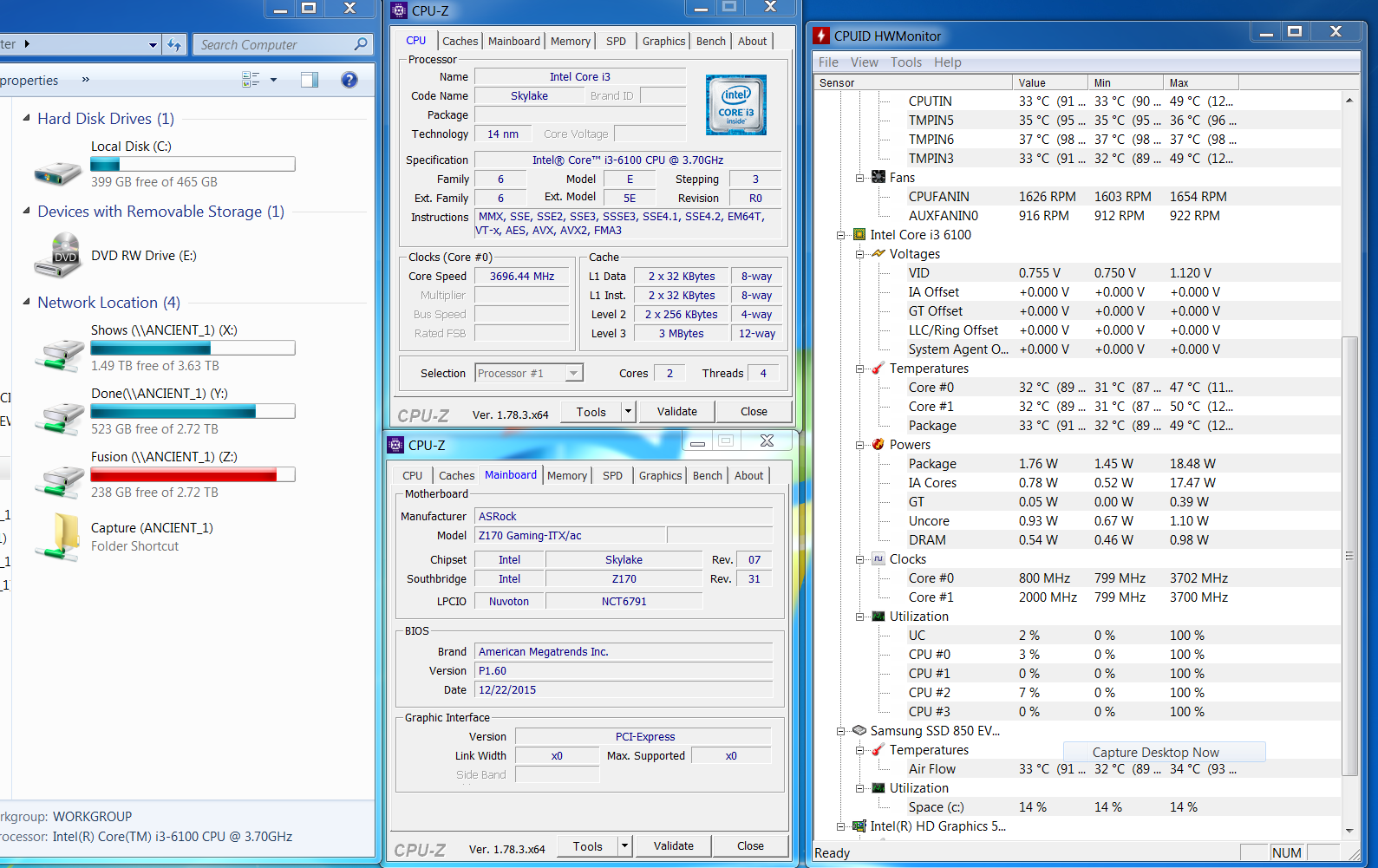
Task: Click the change view icon in Explorer
Action: [x=251, y=80]
